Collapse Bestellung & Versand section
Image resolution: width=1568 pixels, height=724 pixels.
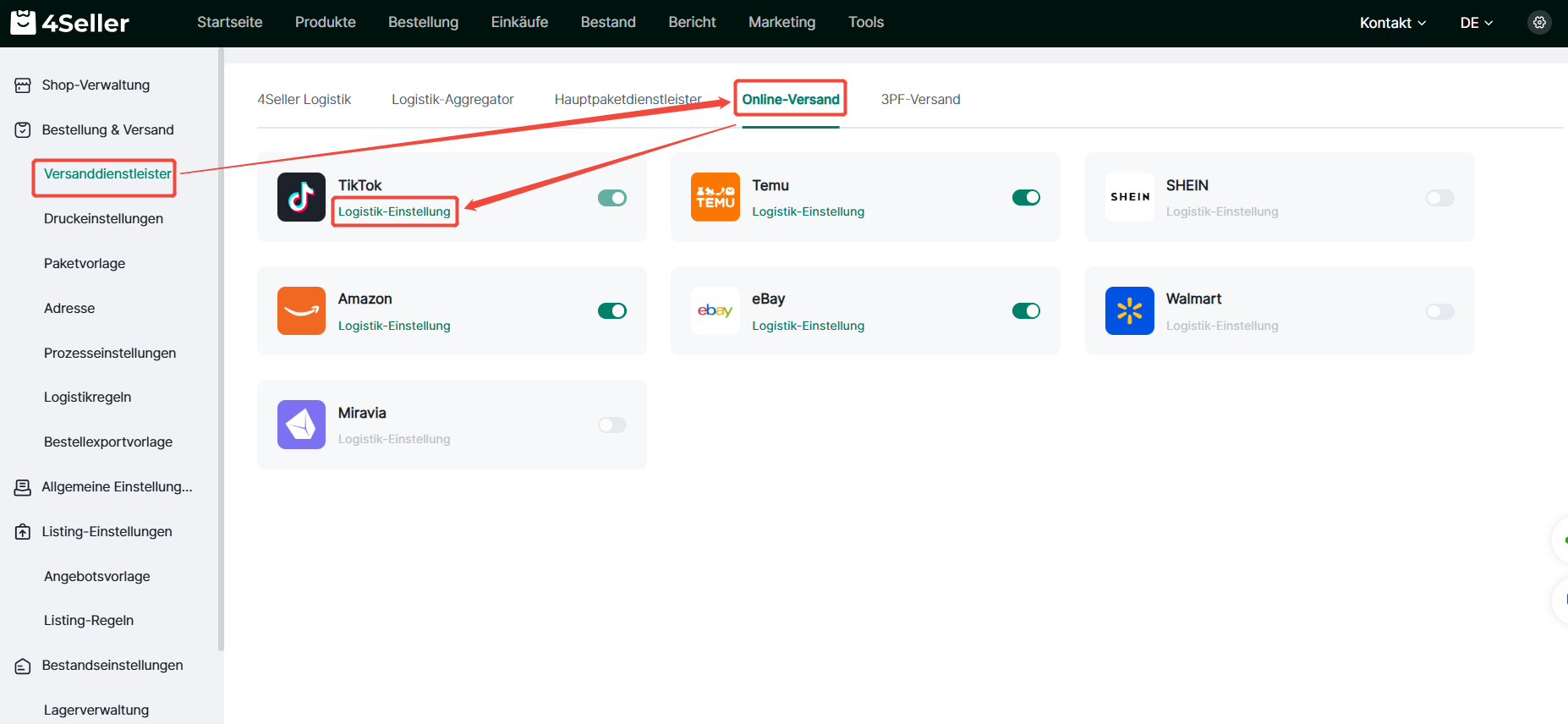point(108,130)
